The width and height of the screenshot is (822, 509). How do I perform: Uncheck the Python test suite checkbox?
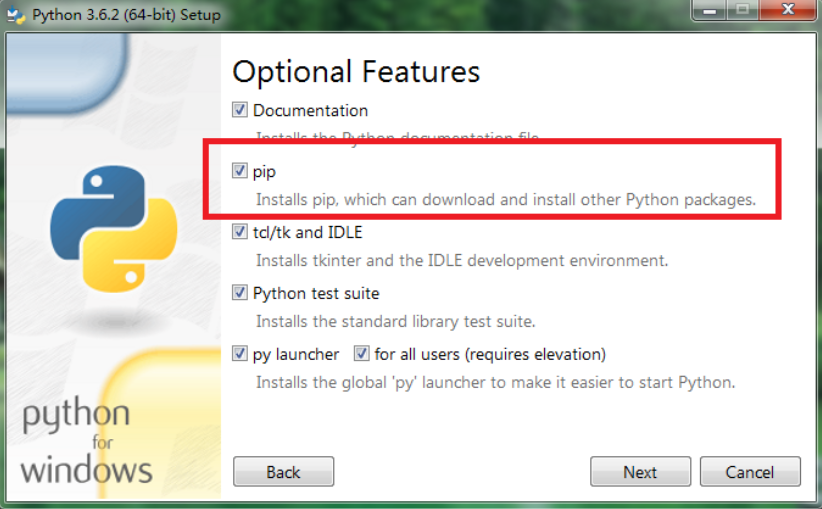click(240, 293)
